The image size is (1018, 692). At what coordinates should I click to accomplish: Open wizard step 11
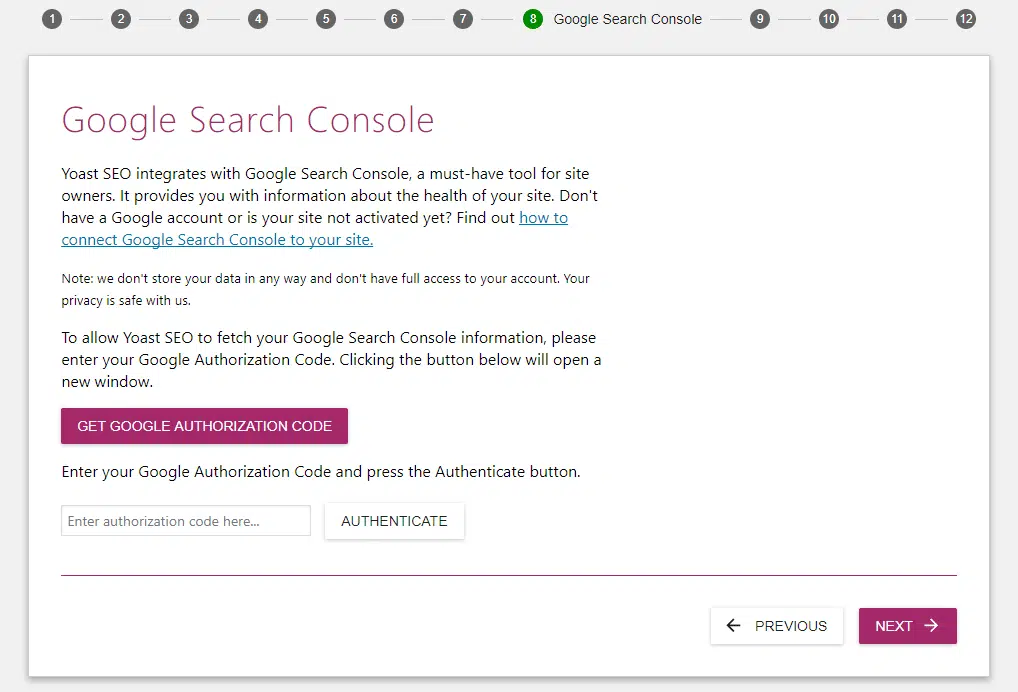[897, 19]
